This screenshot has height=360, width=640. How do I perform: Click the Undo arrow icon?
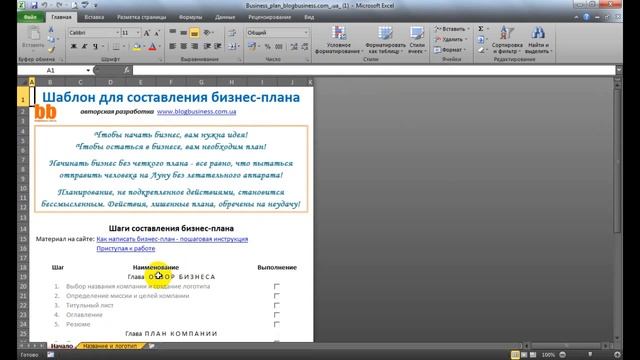pos(44,5)
